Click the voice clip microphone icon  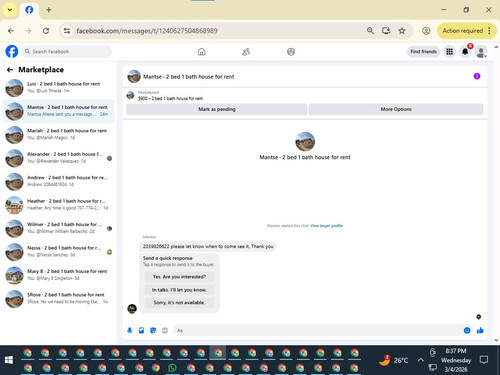tap(130, 330)
